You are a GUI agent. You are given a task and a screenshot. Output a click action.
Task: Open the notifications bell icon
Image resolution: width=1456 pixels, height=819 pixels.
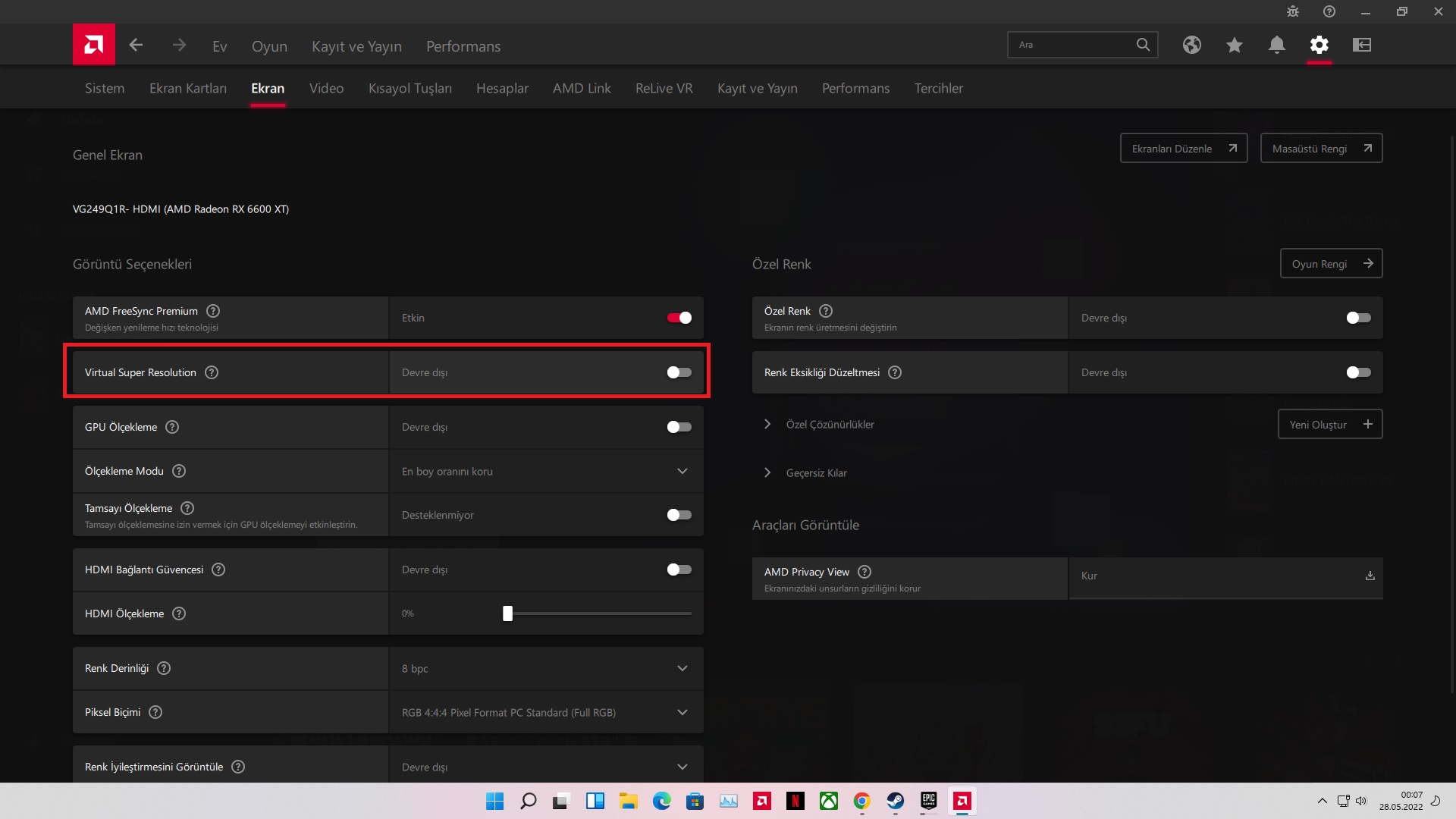[1277, 45]
